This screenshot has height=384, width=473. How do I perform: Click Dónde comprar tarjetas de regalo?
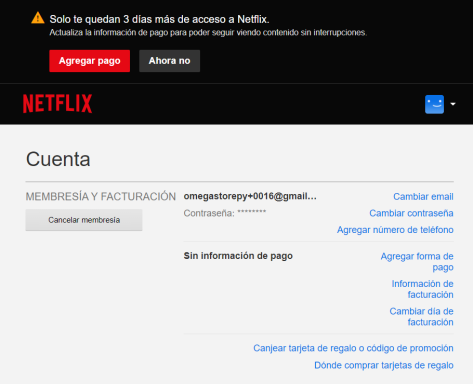click(384, 365)
